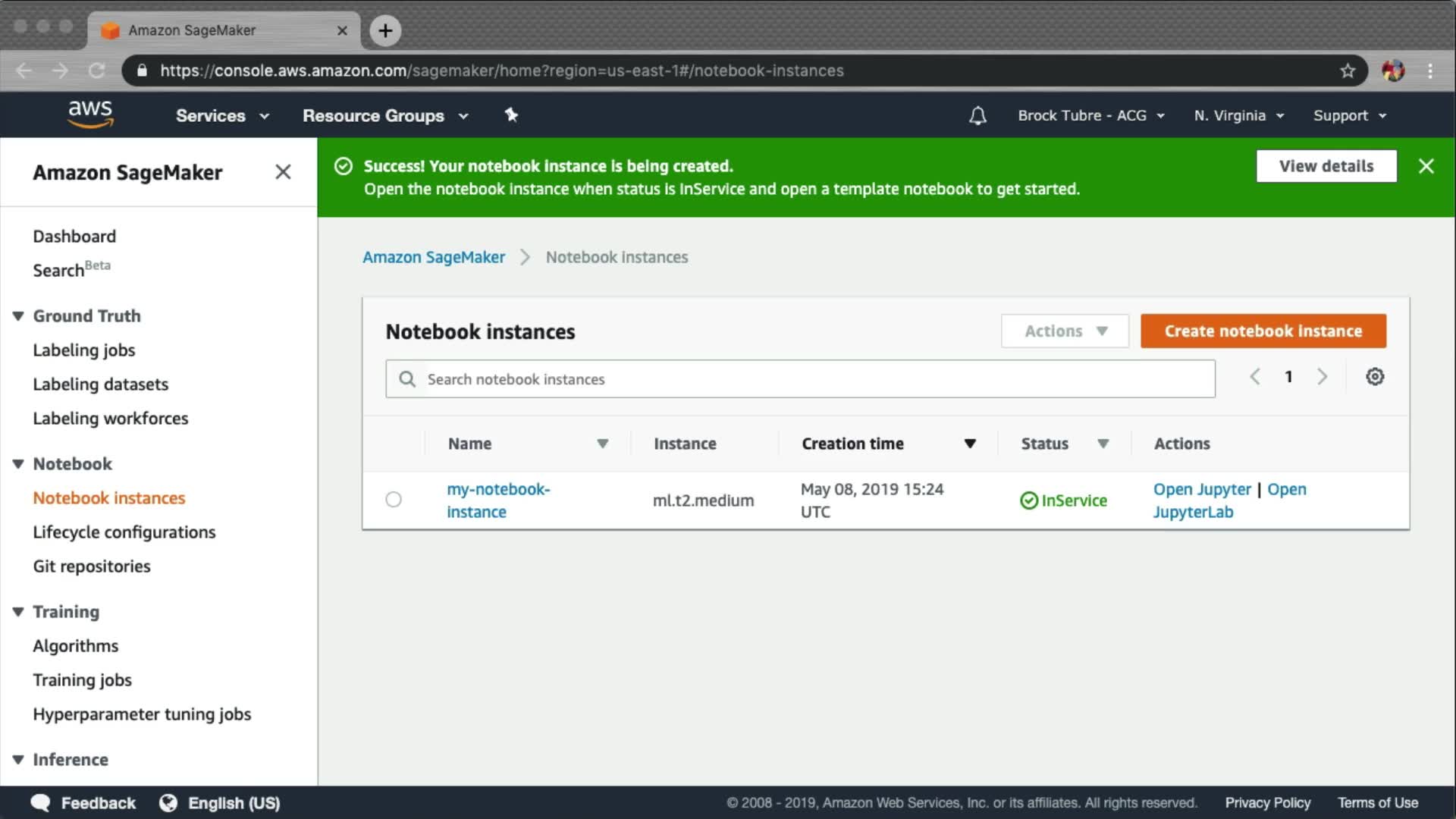Go to Lifecycle configurations
The image size is (1456, 819).
coord(124,532)
